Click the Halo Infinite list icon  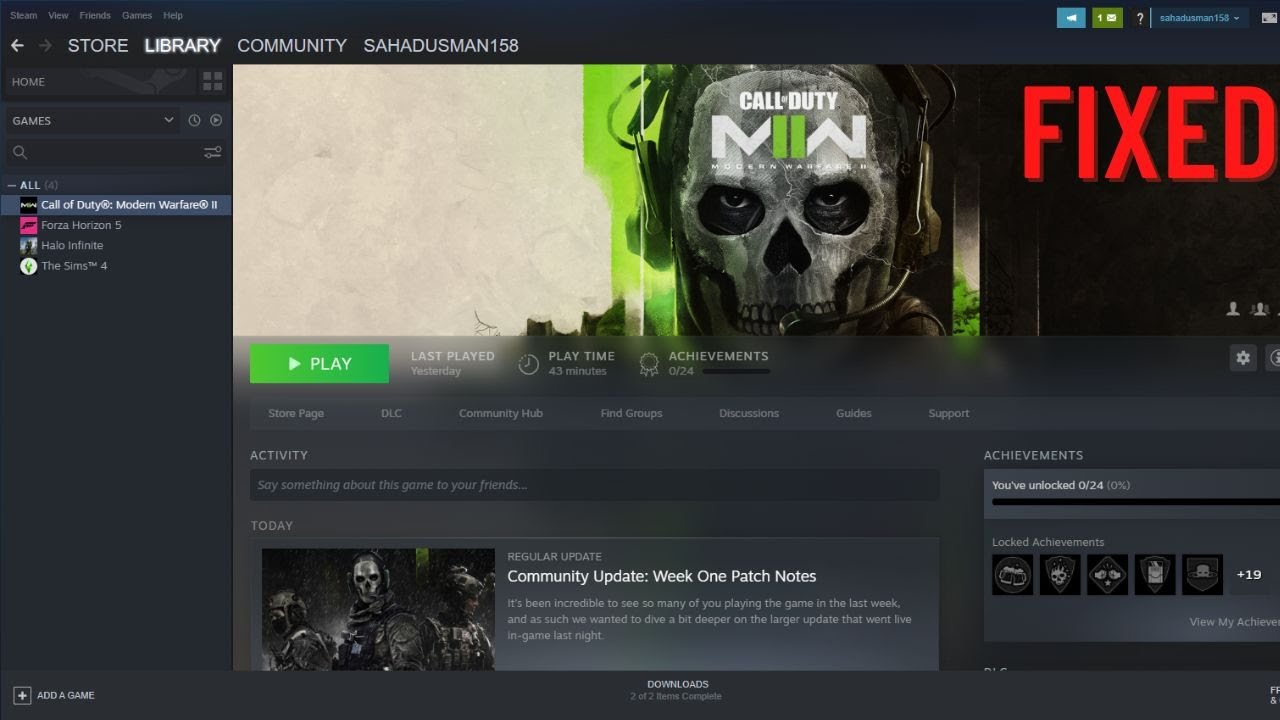point(29,245)
